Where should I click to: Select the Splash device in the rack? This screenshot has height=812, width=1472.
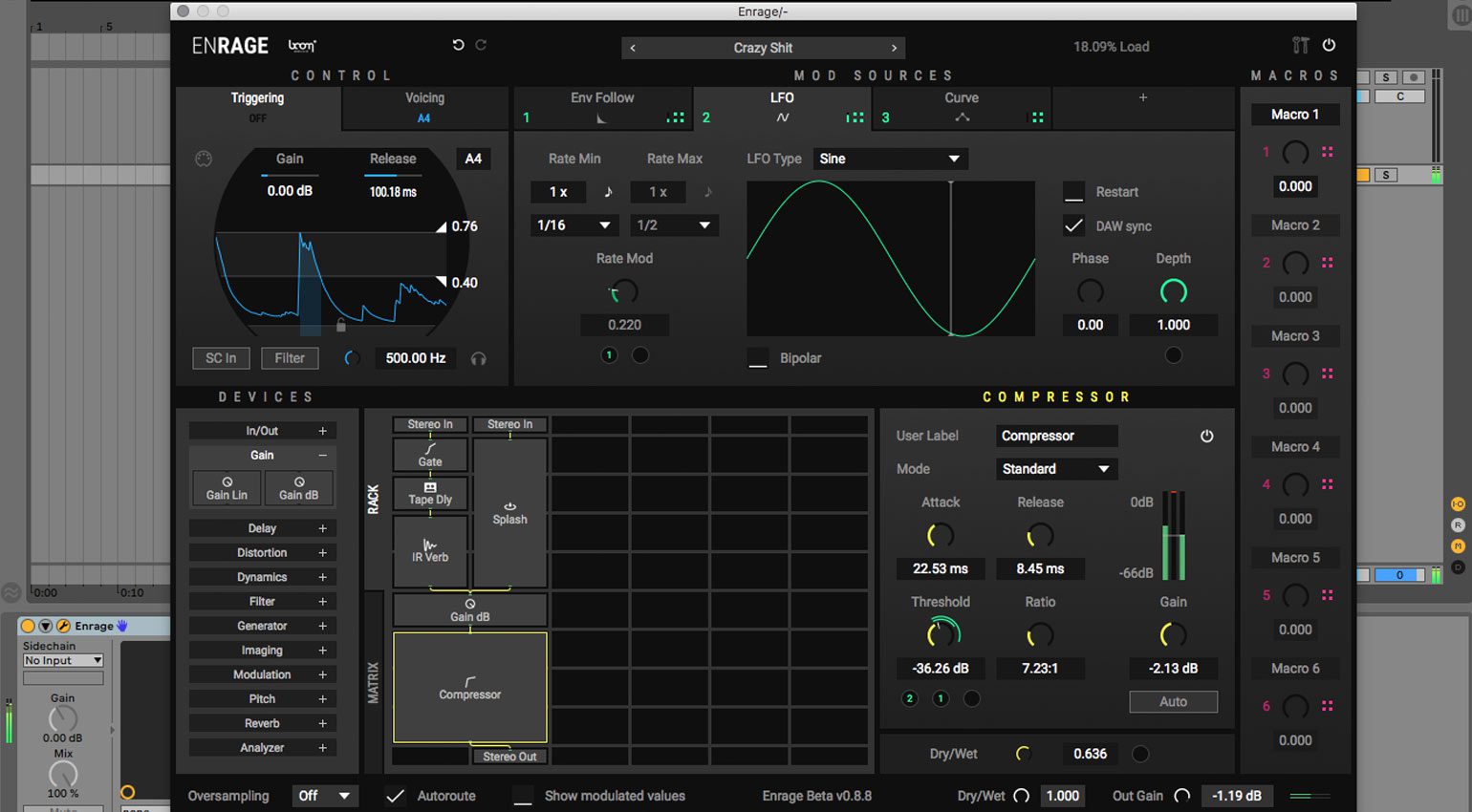click(x=509, y=513)
